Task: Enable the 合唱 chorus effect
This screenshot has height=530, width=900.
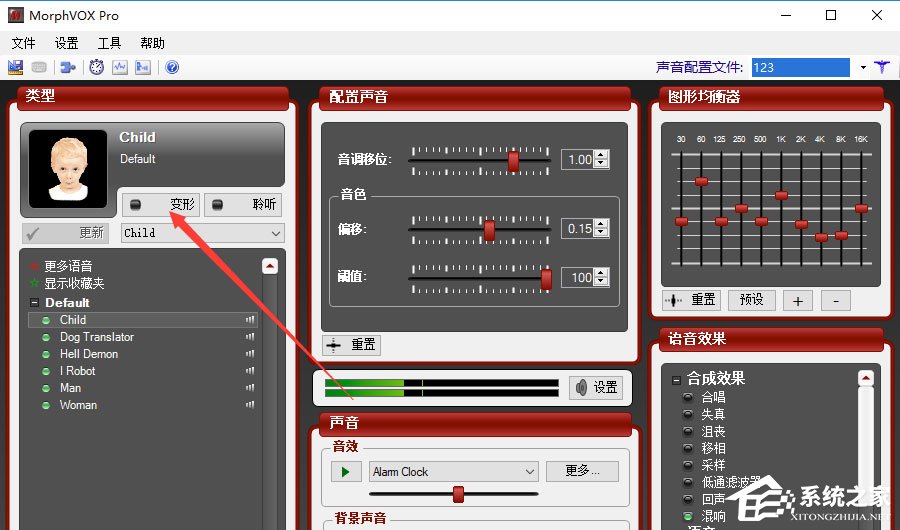Action: [688, 397]
